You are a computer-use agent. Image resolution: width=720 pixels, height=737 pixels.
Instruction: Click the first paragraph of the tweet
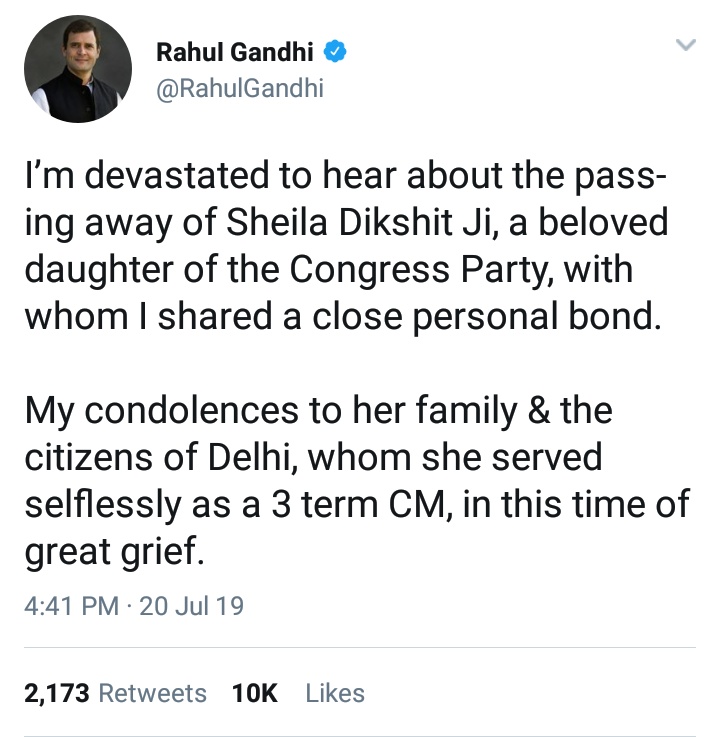pyautogui.click(x=345, y=245)
